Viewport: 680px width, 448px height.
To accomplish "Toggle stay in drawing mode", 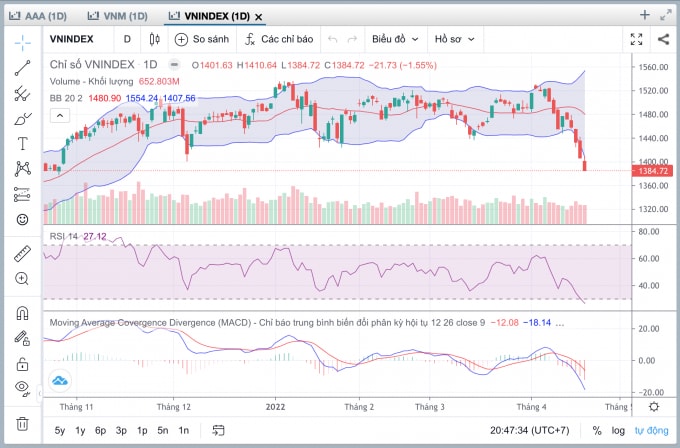I will click(23, 338).
